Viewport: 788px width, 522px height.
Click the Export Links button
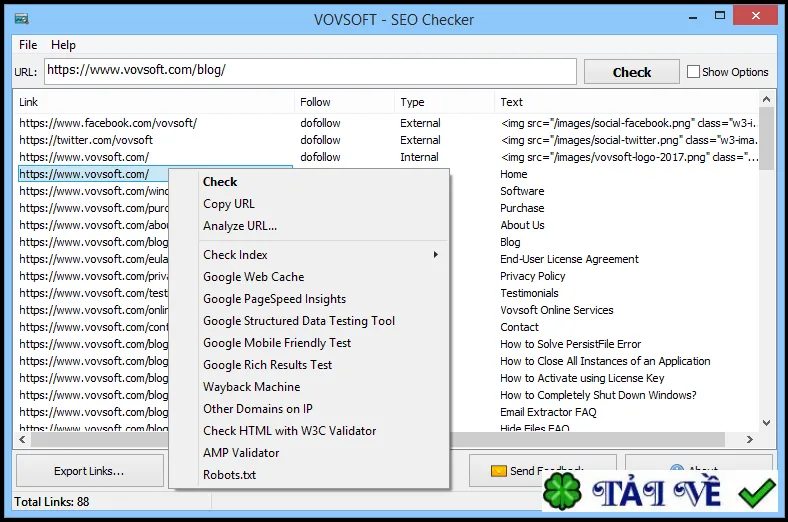pyautogui.click(x=90, y=471)
